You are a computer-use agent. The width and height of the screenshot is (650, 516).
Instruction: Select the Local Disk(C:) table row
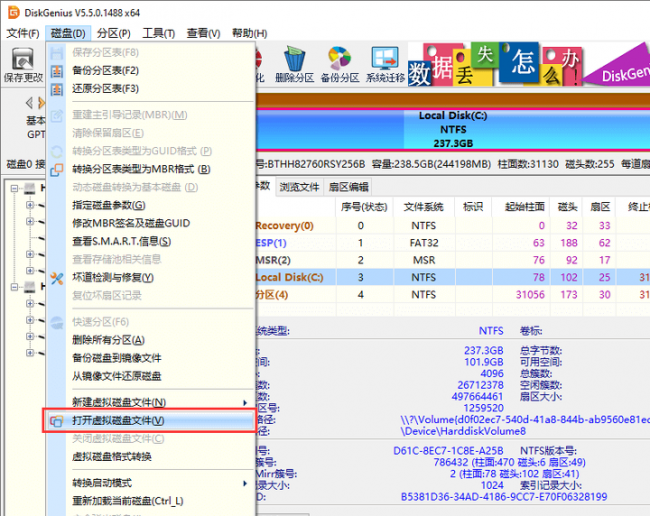point(453,277)
